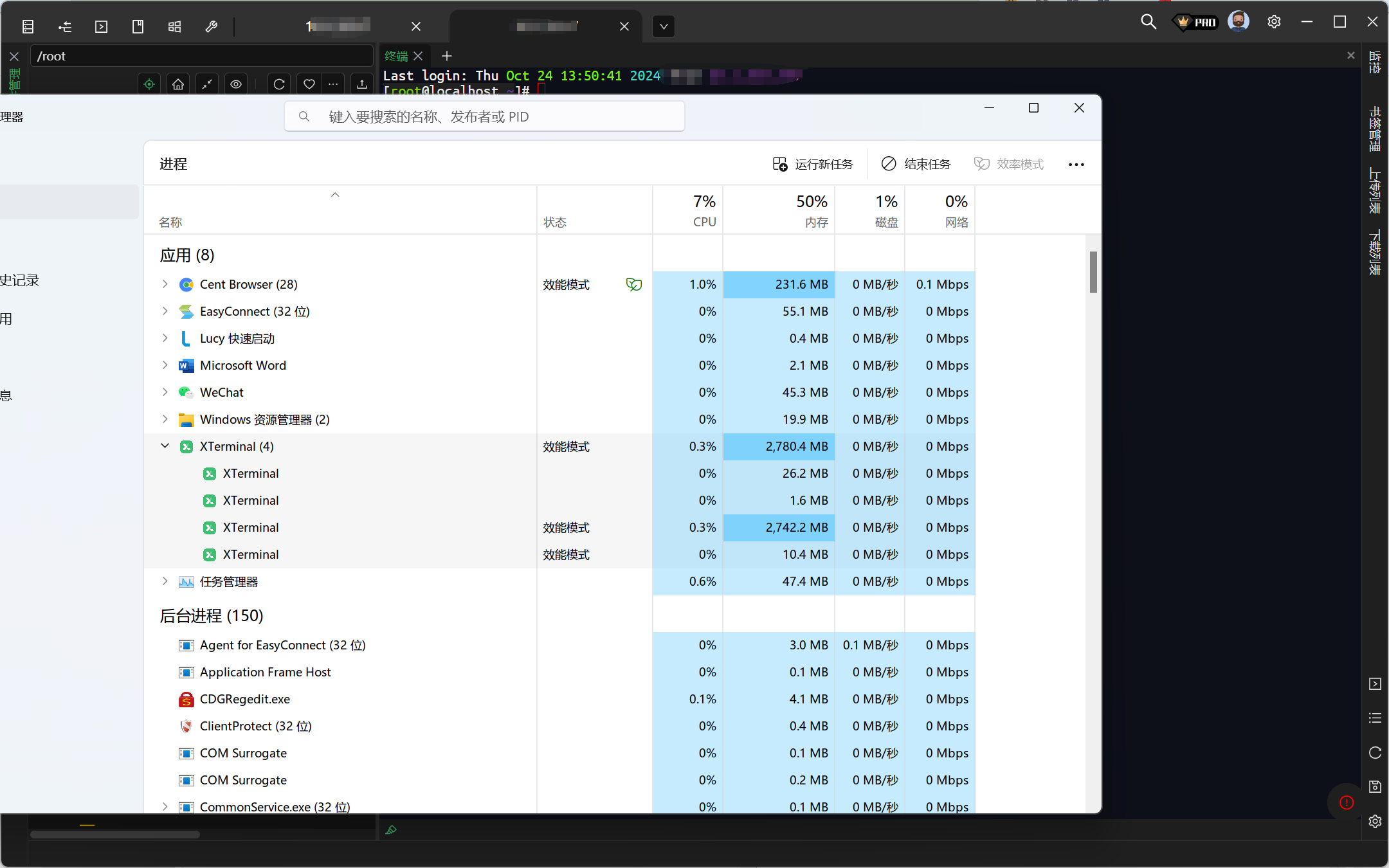Click the home icon in file panel toolbar
This screenshot has width=1389, height=868.
pyautogui.click(x=178, y=84)
